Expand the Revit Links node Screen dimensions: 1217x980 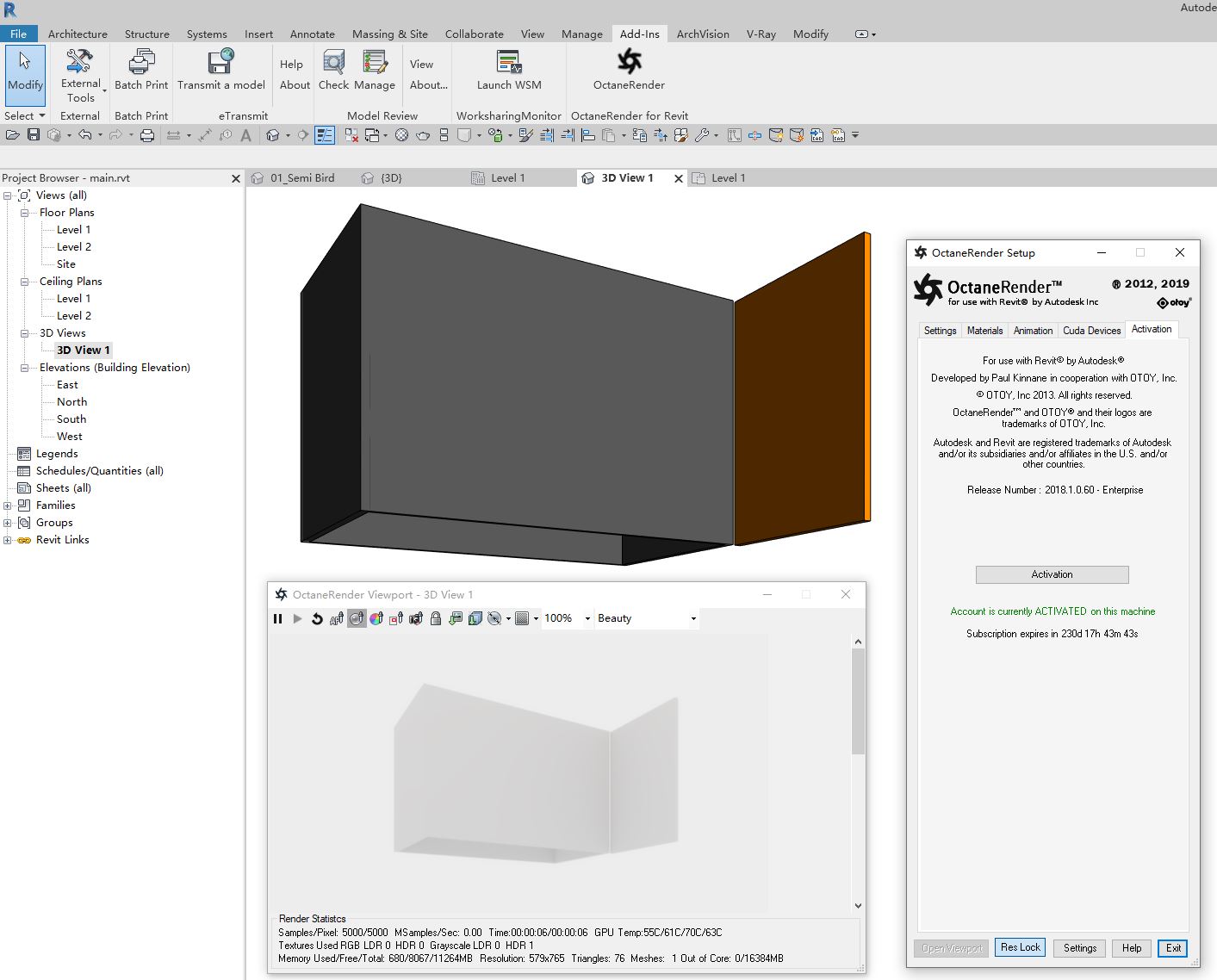[8, 540]
